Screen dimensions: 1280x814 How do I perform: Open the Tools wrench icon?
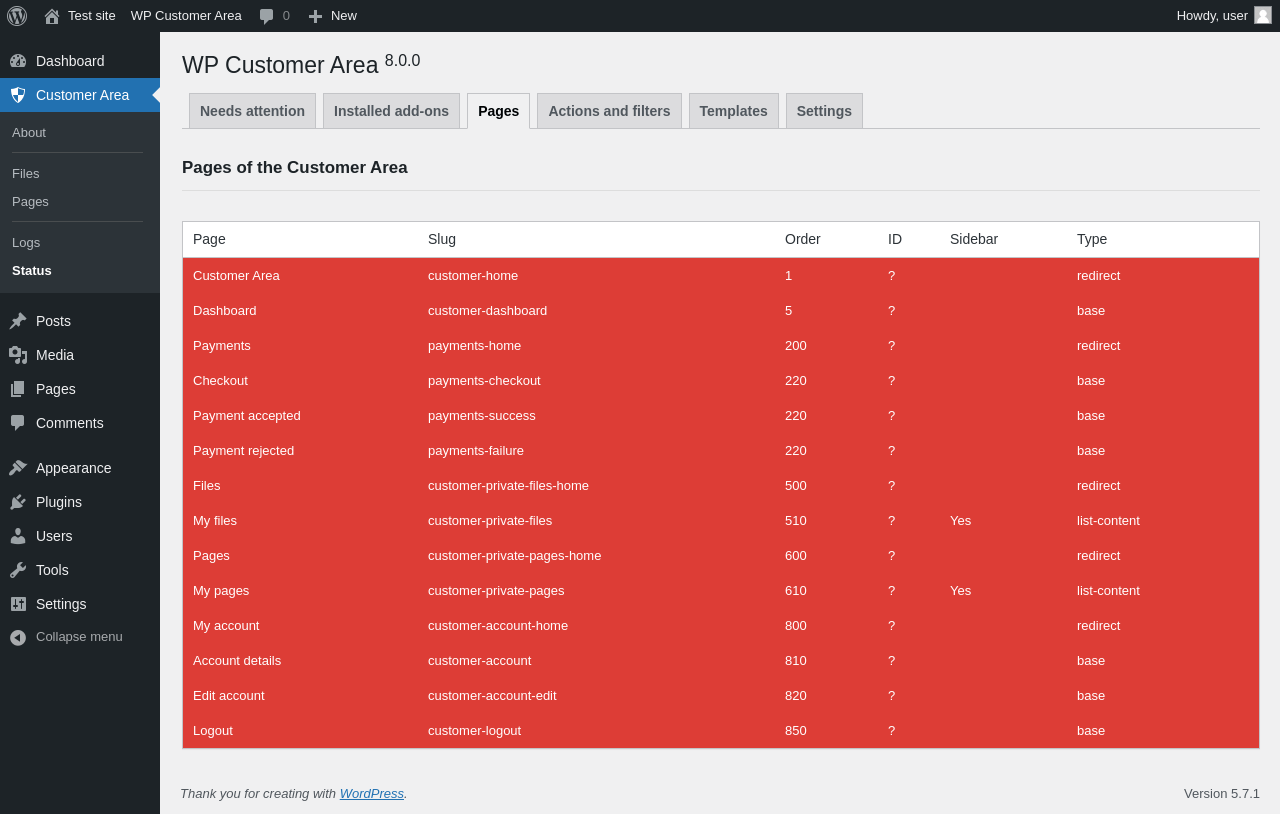tap(18, 570)
